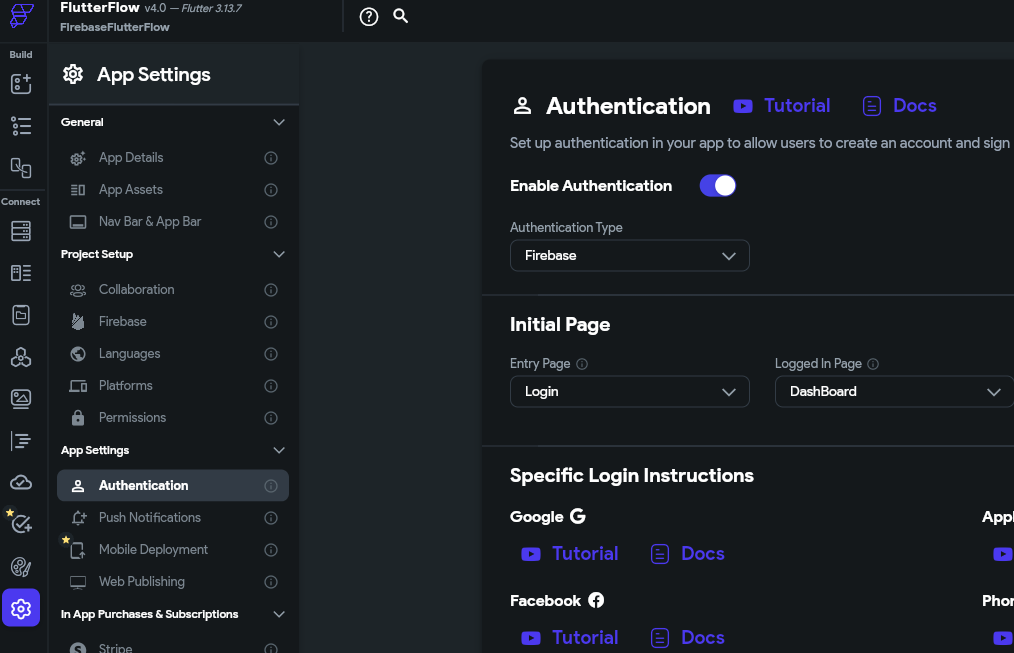Image resolution: width=1014 pixels, height=653 pixels.
Task: Open the FlutterFlow logo home icon
Action: point(21,14)
